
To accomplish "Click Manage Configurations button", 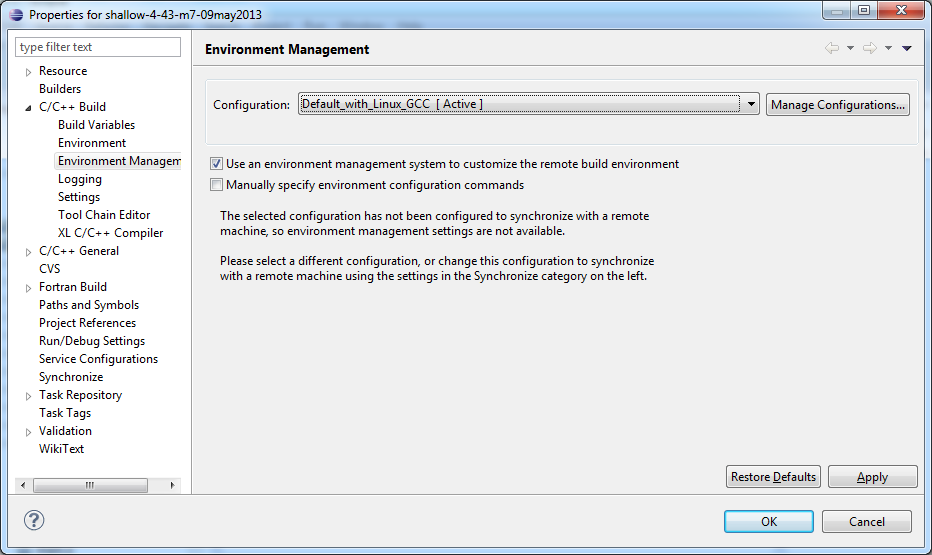I will coord(837,105).
